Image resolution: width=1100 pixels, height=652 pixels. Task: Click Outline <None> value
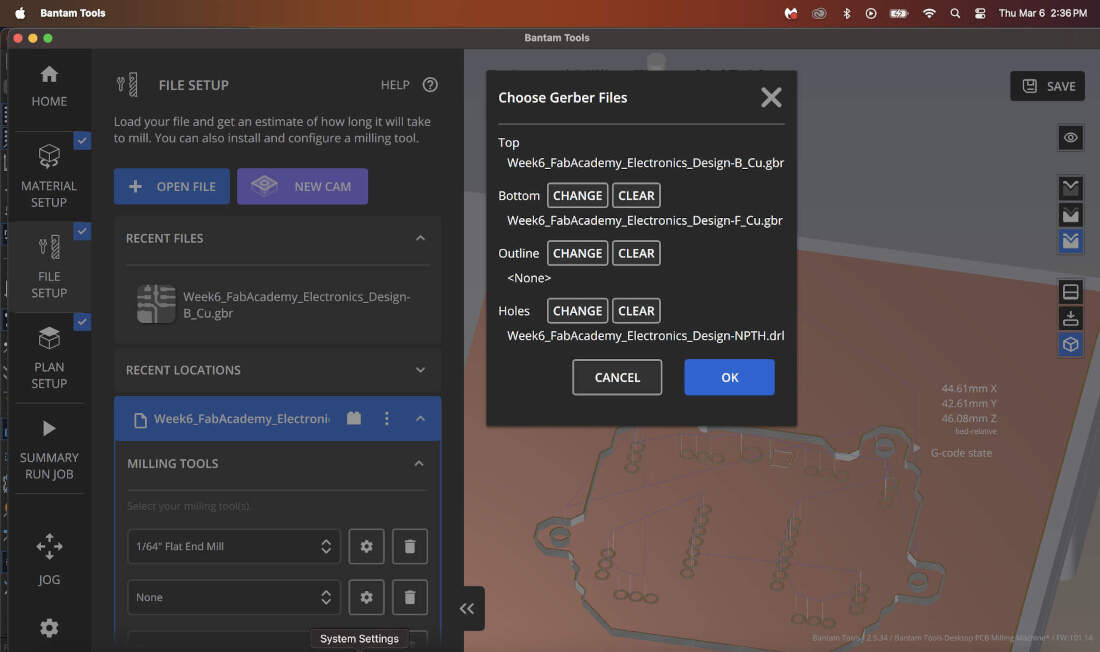[529, 278]
